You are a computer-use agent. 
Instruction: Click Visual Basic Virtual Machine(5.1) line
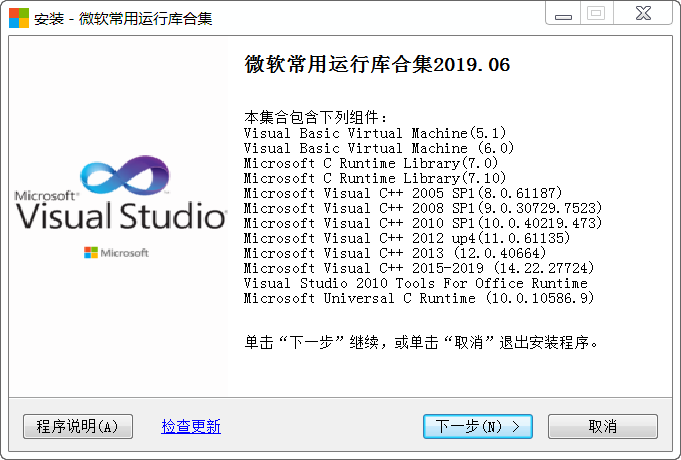[375, 133]
